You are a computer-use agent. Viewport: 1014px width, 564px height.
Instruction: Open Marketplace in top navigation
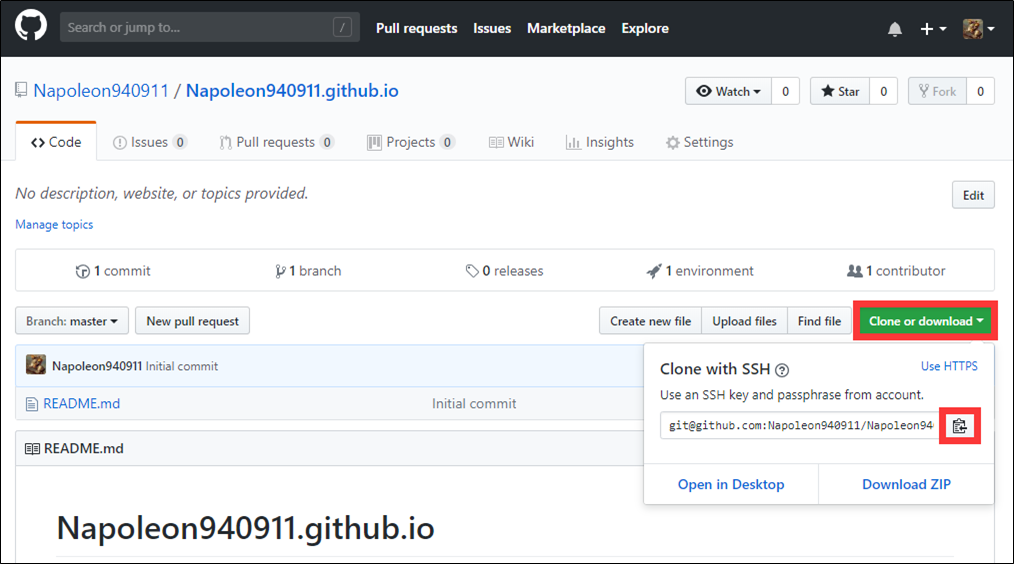pos(566,28)
